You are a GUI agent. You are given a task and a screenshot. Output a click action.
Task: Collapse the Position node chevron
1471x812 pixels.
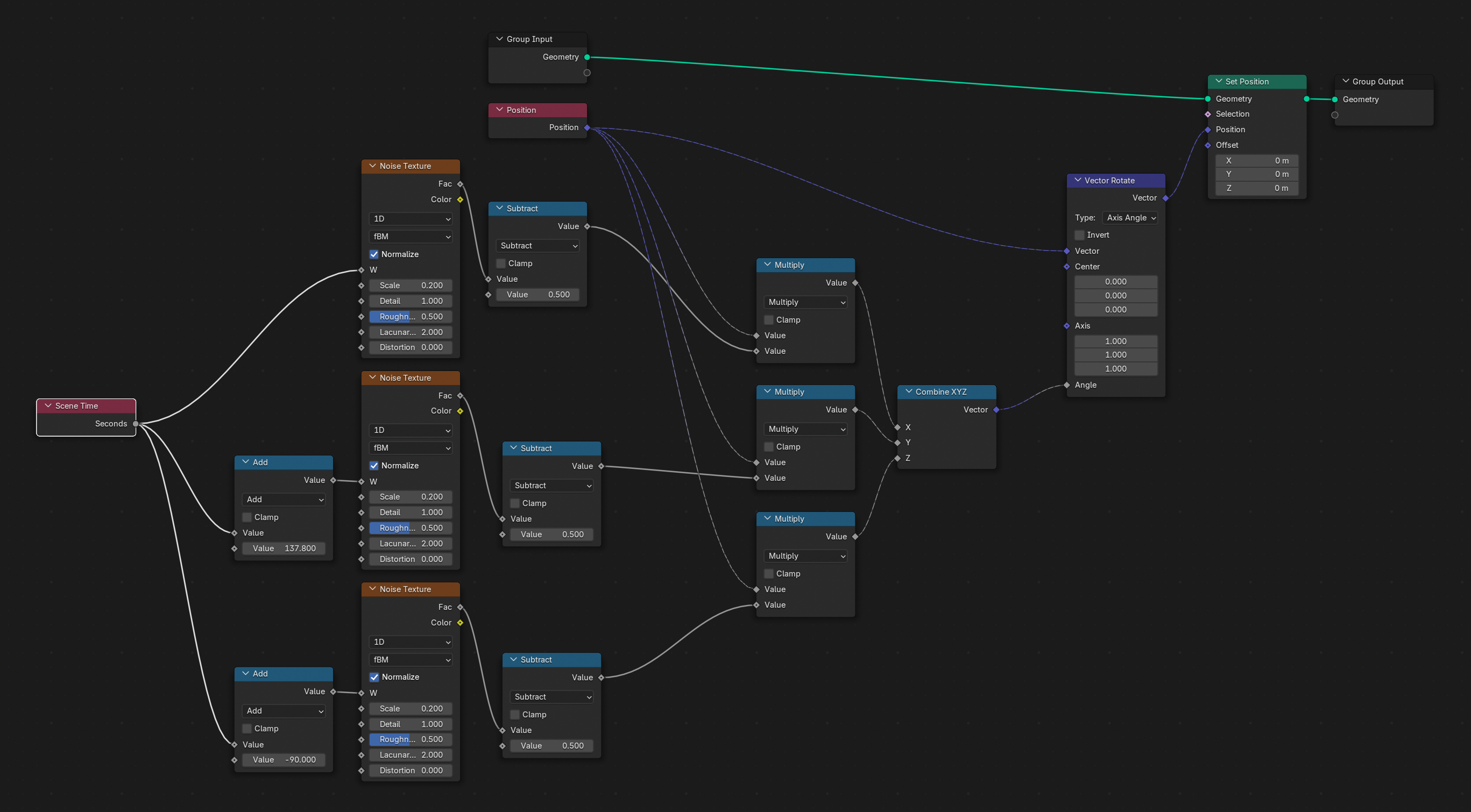click(499, 110)
